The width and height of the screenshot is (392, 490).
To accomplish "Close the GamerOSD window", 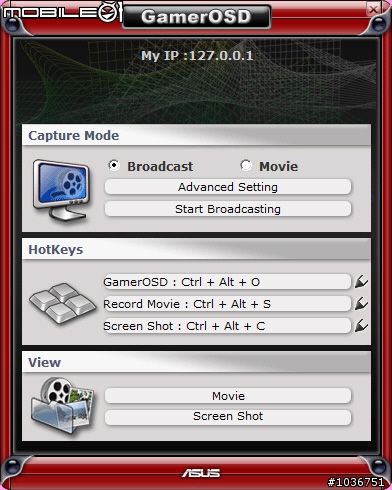I will [373, 9].
